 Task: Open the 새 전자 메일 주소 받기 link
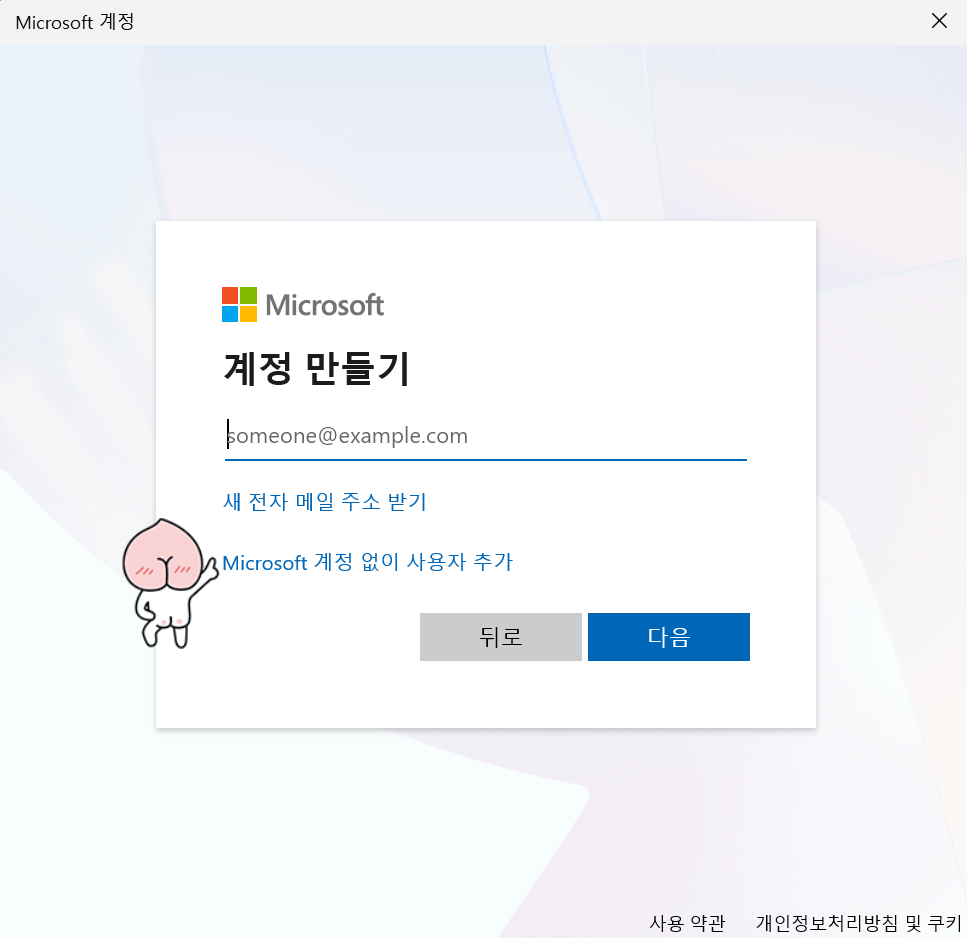coord(324,501)
